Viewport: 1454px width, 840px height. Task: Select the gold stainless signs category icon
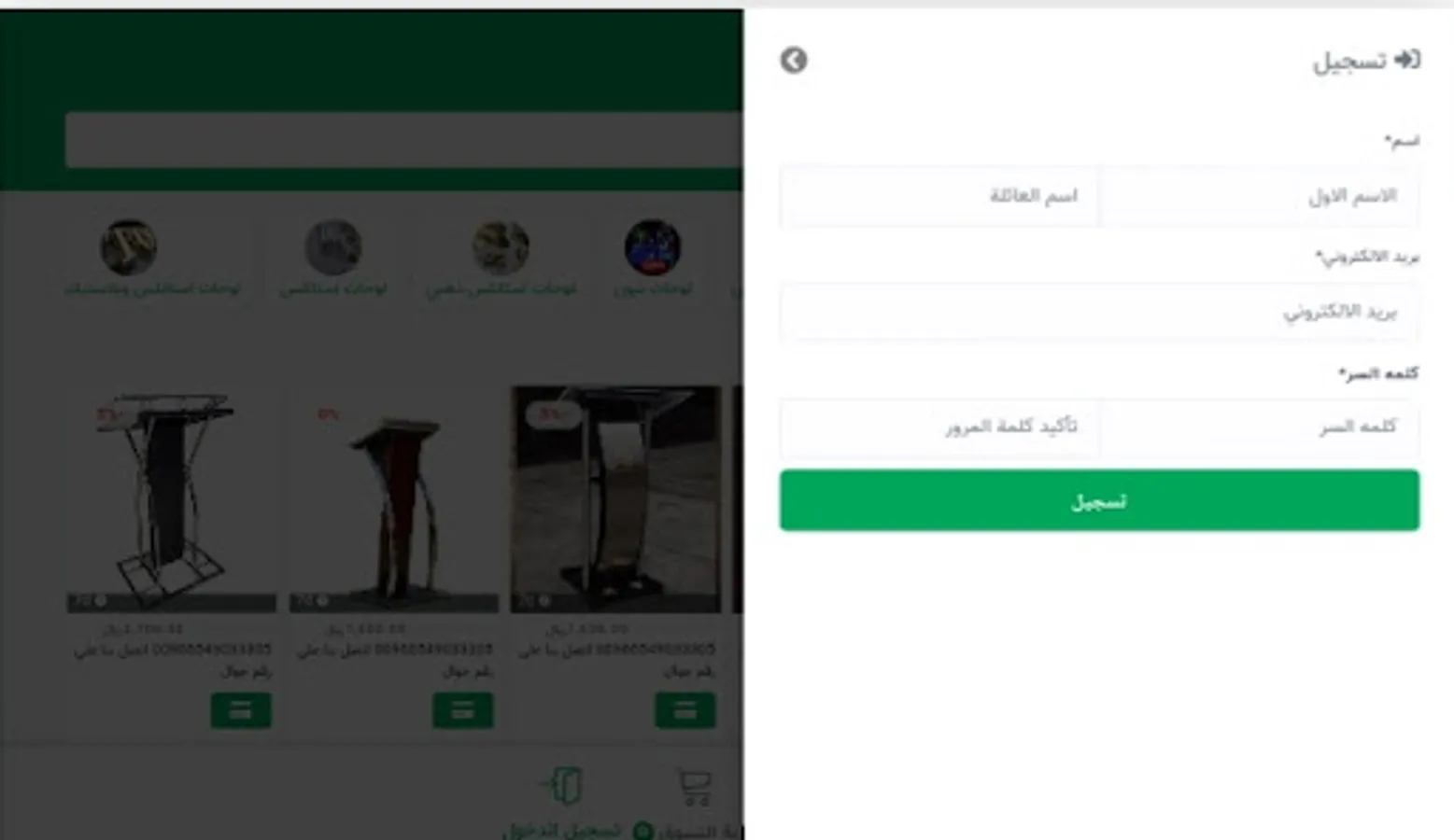coord(501,247)
